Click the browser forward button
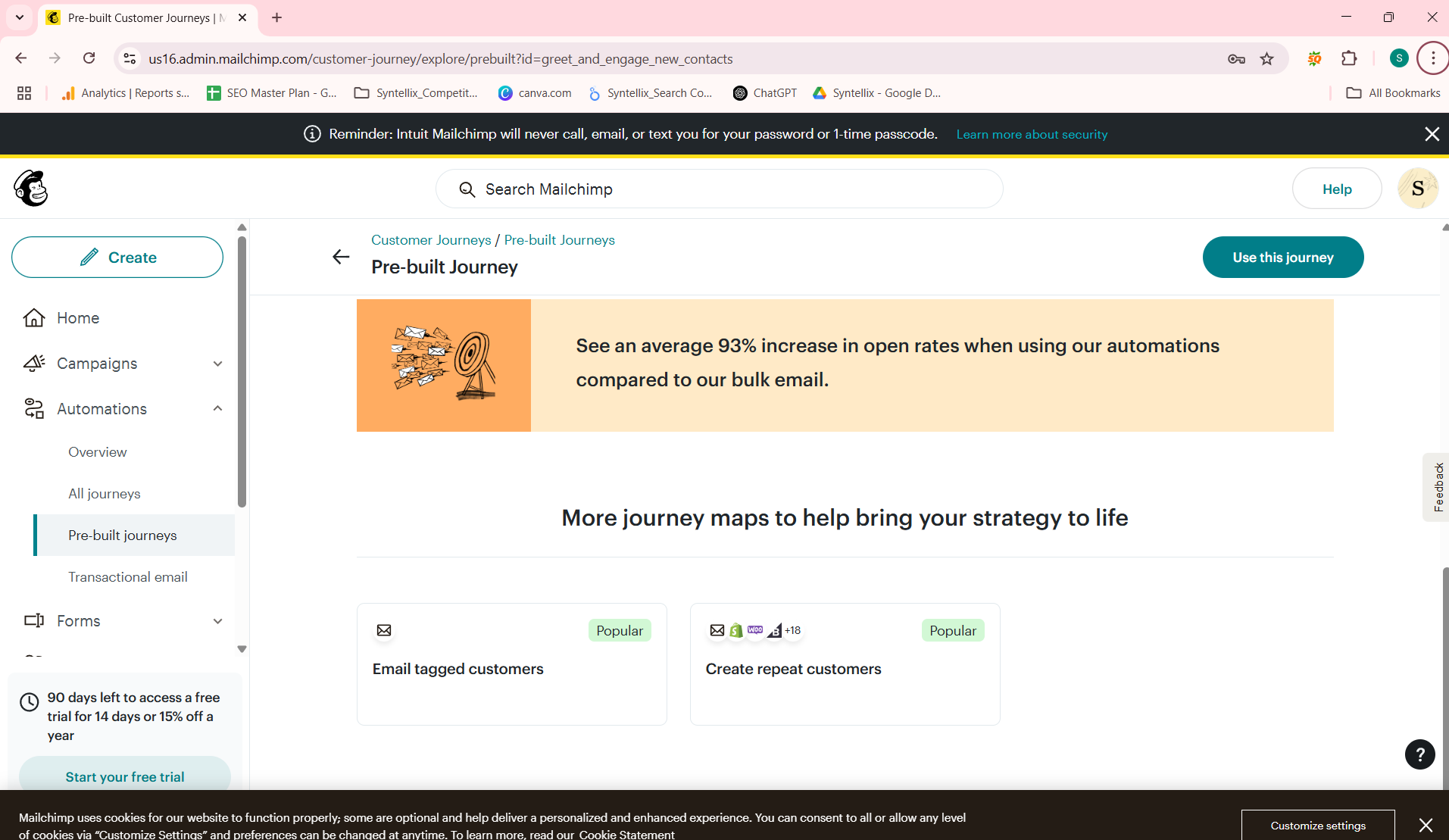This screenshot has height=840, width=1449. [55, 58]
